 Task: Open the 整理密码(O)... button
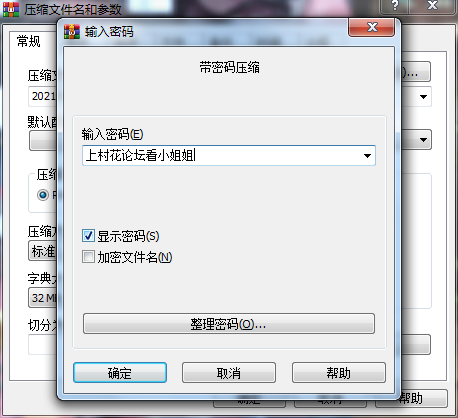pos(229,323)
